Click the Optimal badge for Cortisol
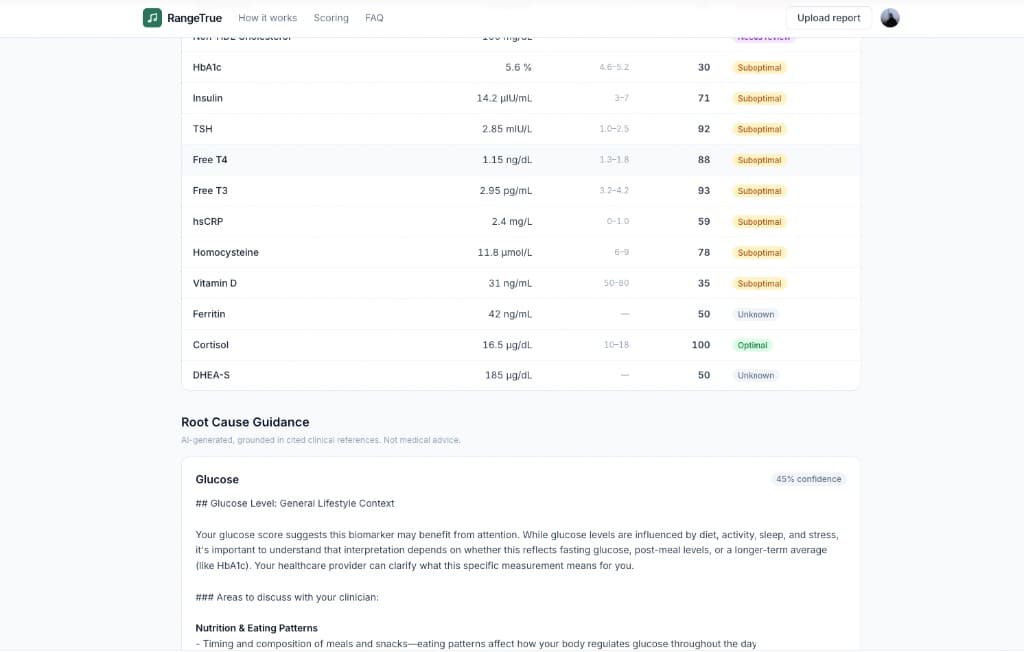The height and width of the screenshot is (652, 1024). (752, 345)
